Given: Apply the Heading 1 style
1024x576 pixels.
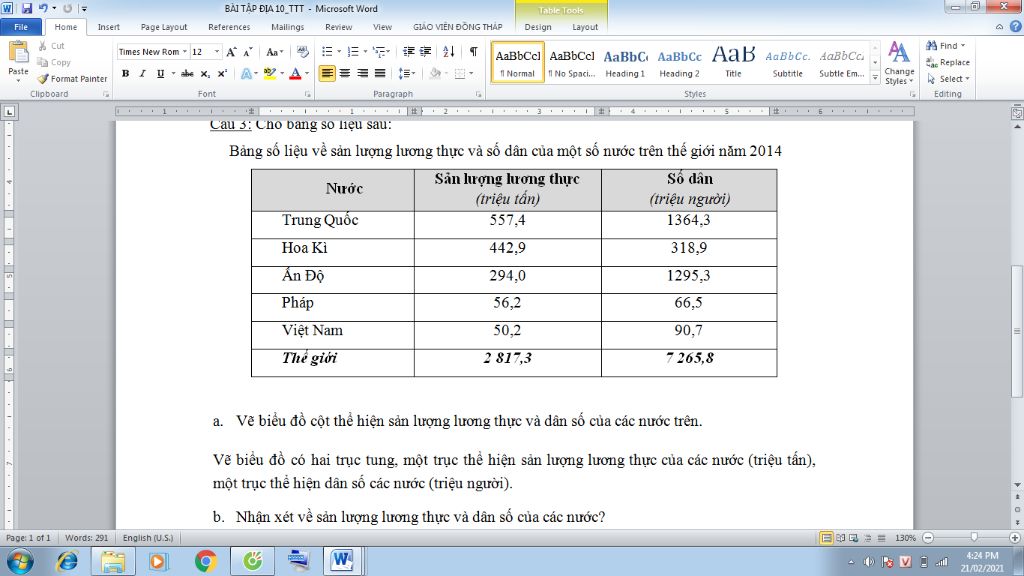Looking at the screenshot, I should [x=625, y=63].
